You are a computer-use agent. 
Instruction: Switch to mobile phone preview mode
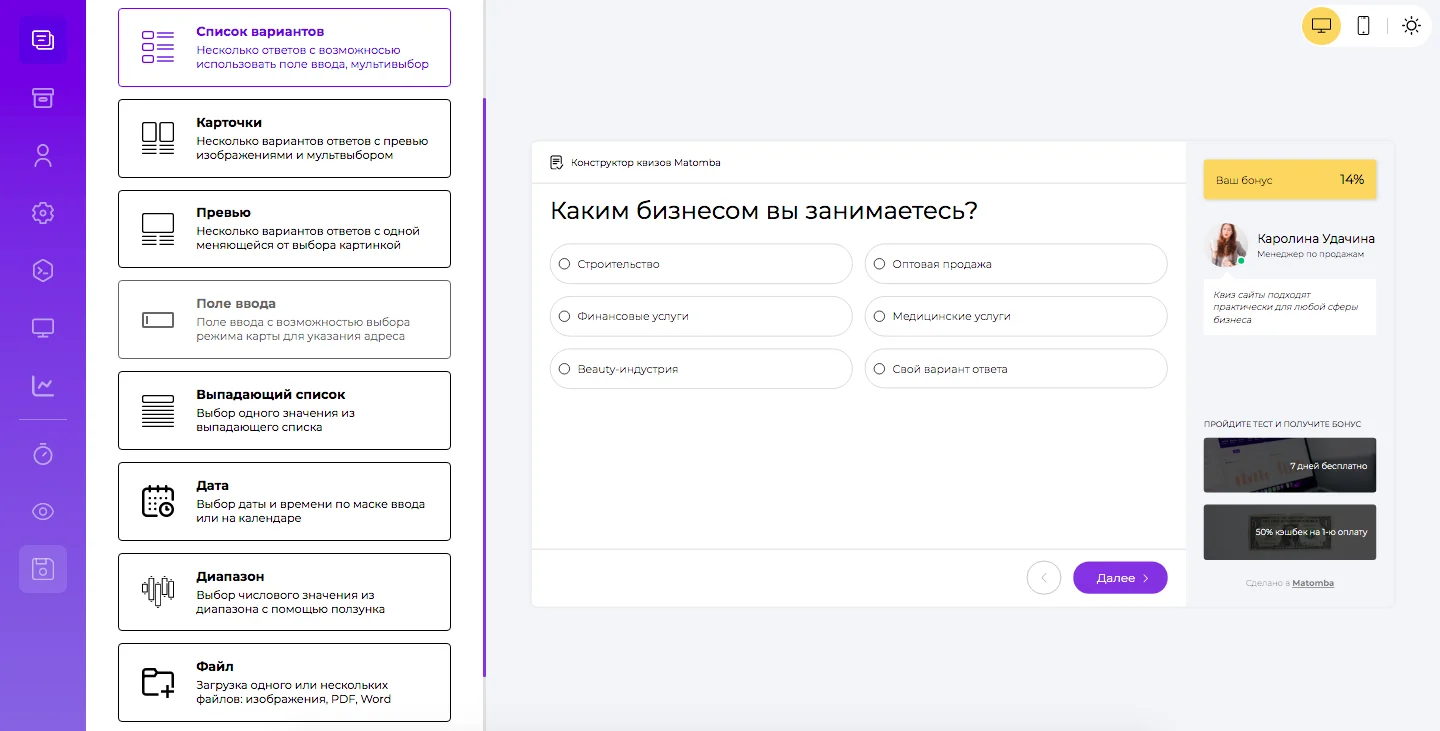pos(1363,26)
